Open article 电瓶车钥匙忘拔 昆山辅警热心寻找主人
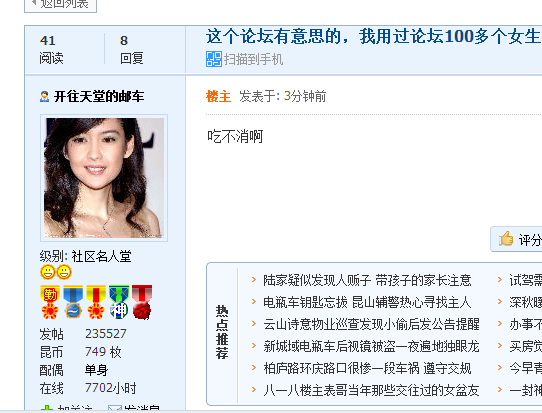542x413 pixels. pyautogui.click(x=367, y=302)
